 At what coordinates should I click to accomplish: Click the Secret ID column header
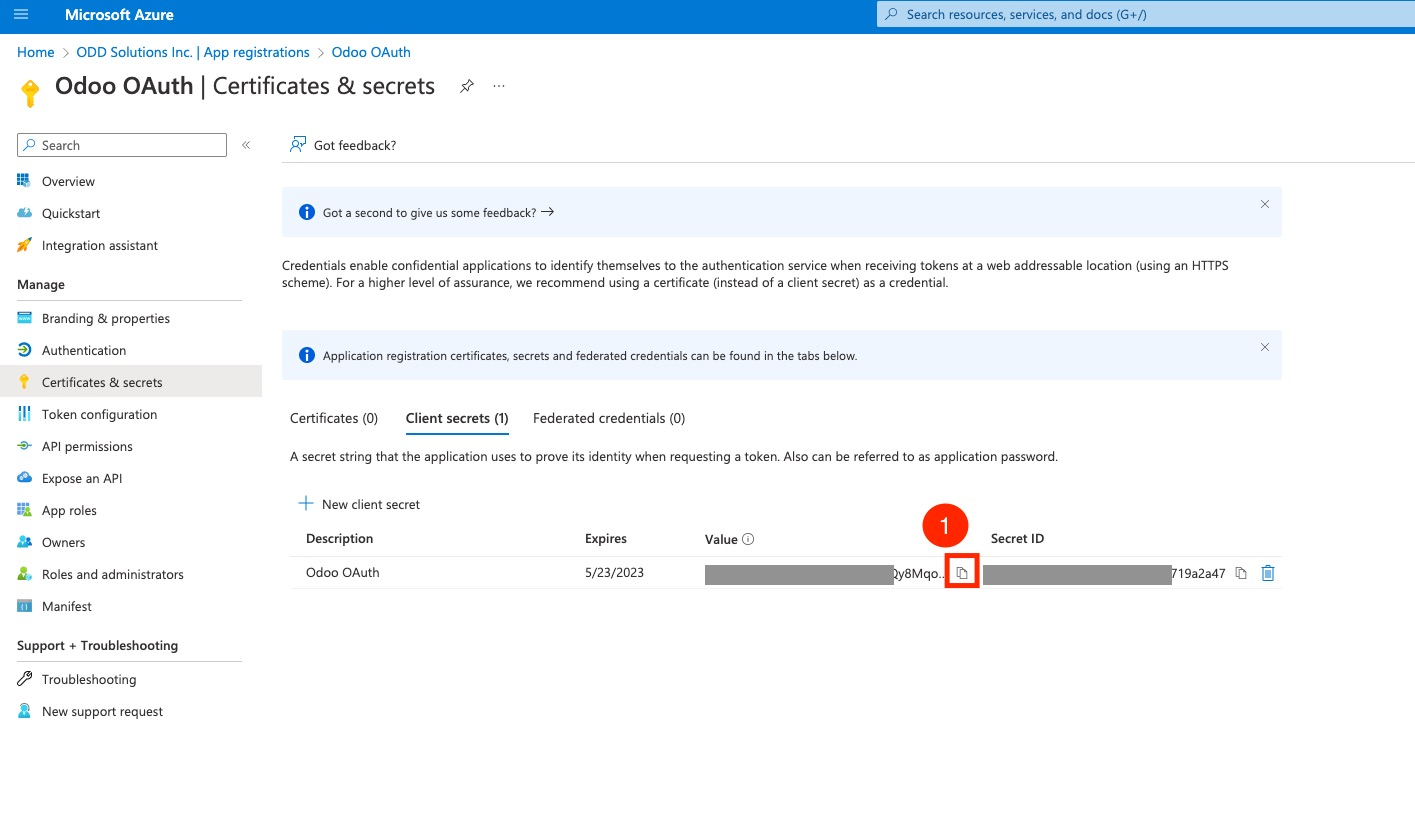pyautogui.click(x=1018, y=538)
